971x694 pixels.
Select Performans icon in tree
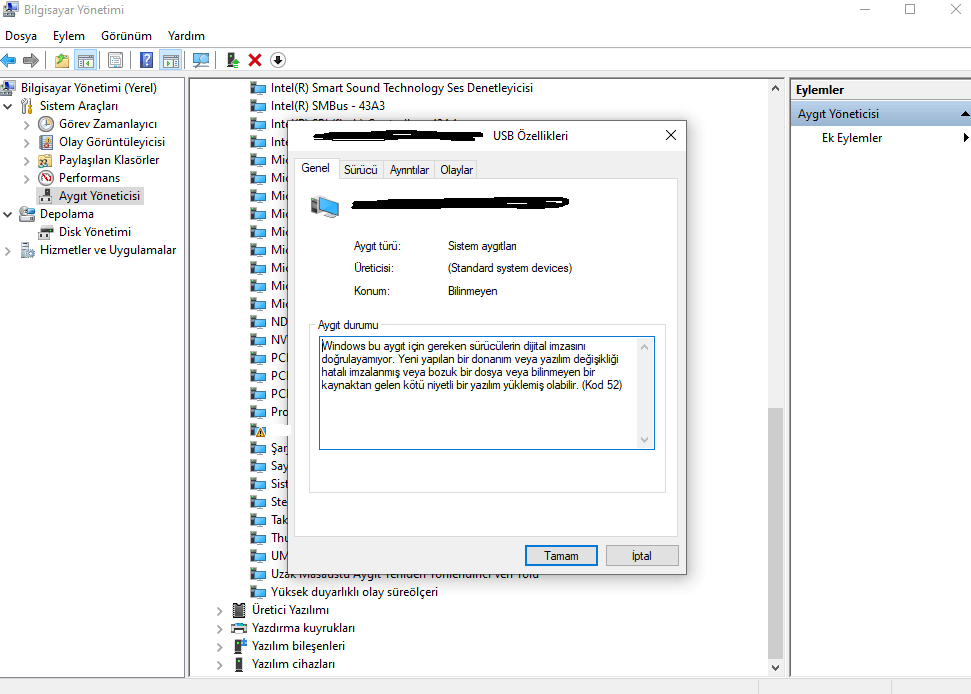pos(46,178)
